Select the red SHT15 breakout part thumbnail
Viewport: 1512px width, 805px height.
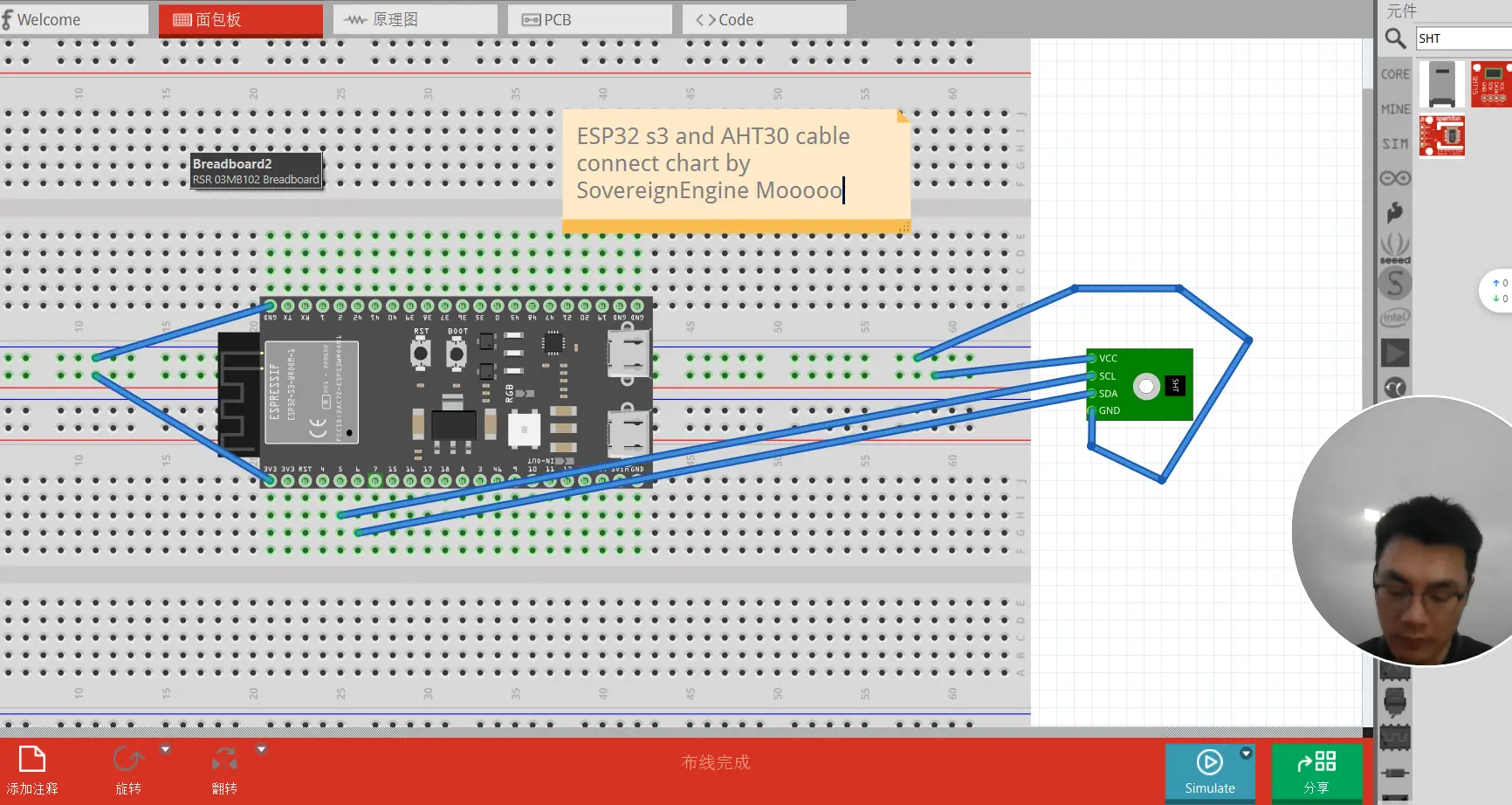coord(1491,84)
